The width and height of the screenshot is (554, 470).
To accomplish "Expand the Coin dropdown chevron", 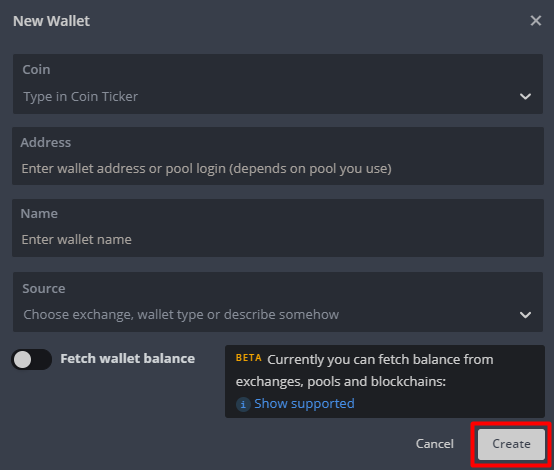I will [525, 96].
